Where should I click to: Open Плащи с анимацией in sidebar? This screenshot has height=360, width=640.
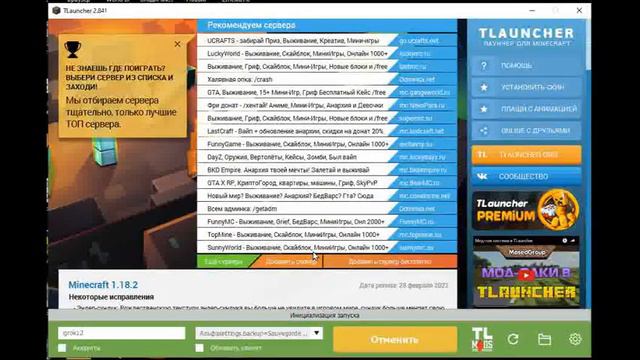(x=526, y=109)
